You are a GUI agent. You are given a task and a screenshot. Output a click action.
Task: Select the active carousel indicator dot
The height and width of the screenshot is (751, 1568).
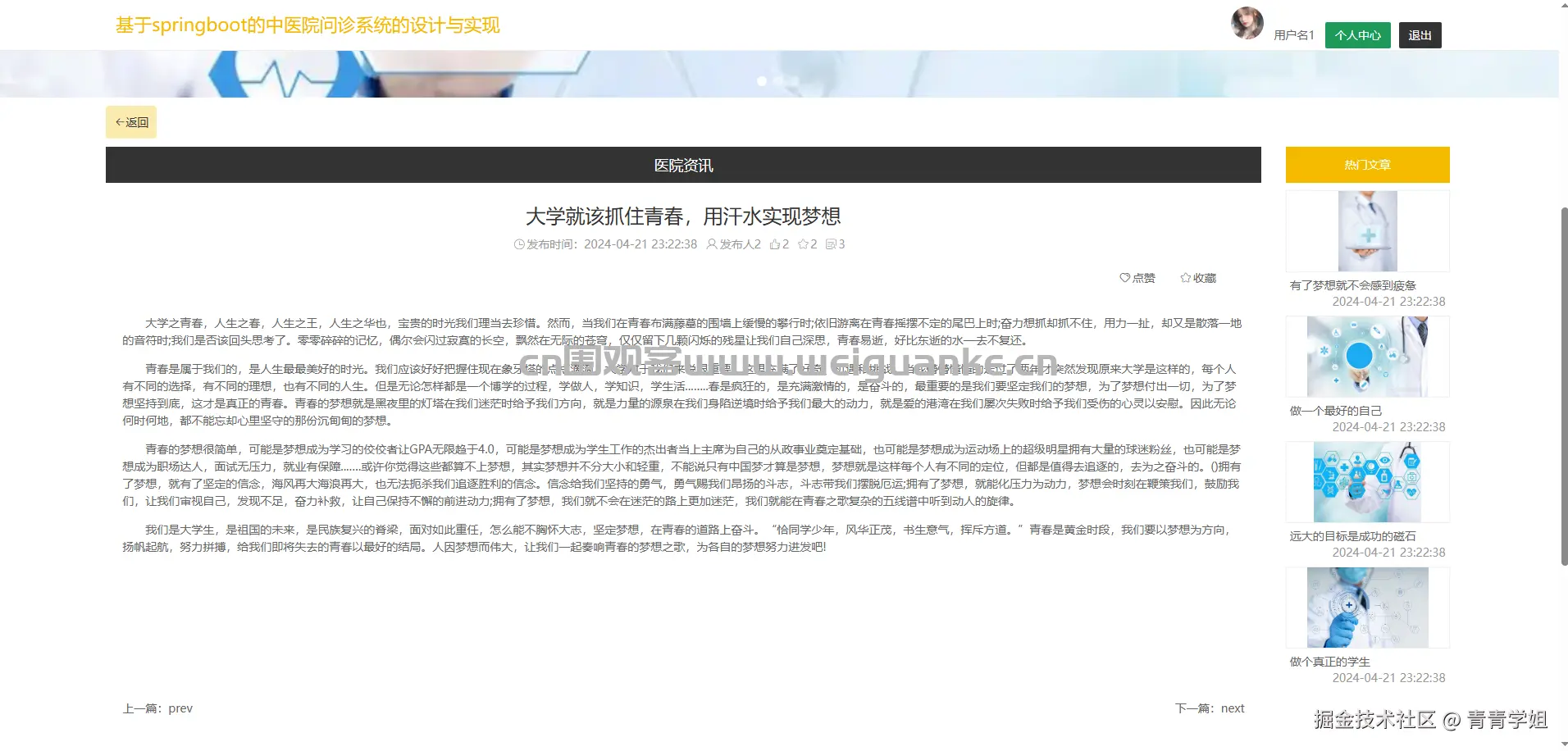[x=762, y=81]
